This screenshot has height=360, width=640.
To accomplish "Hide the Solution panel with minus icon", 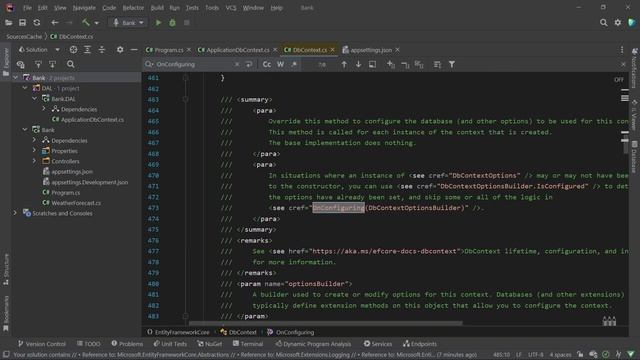I will [x=134, y=50].
